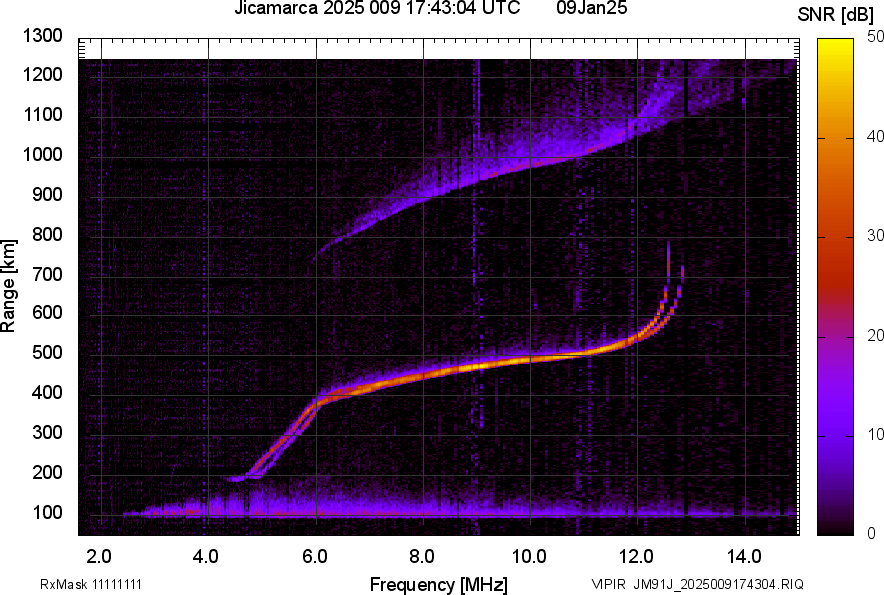Click the colorbar tick label '50'
Screen dimensions: 884x595
[x=876, y=37]
